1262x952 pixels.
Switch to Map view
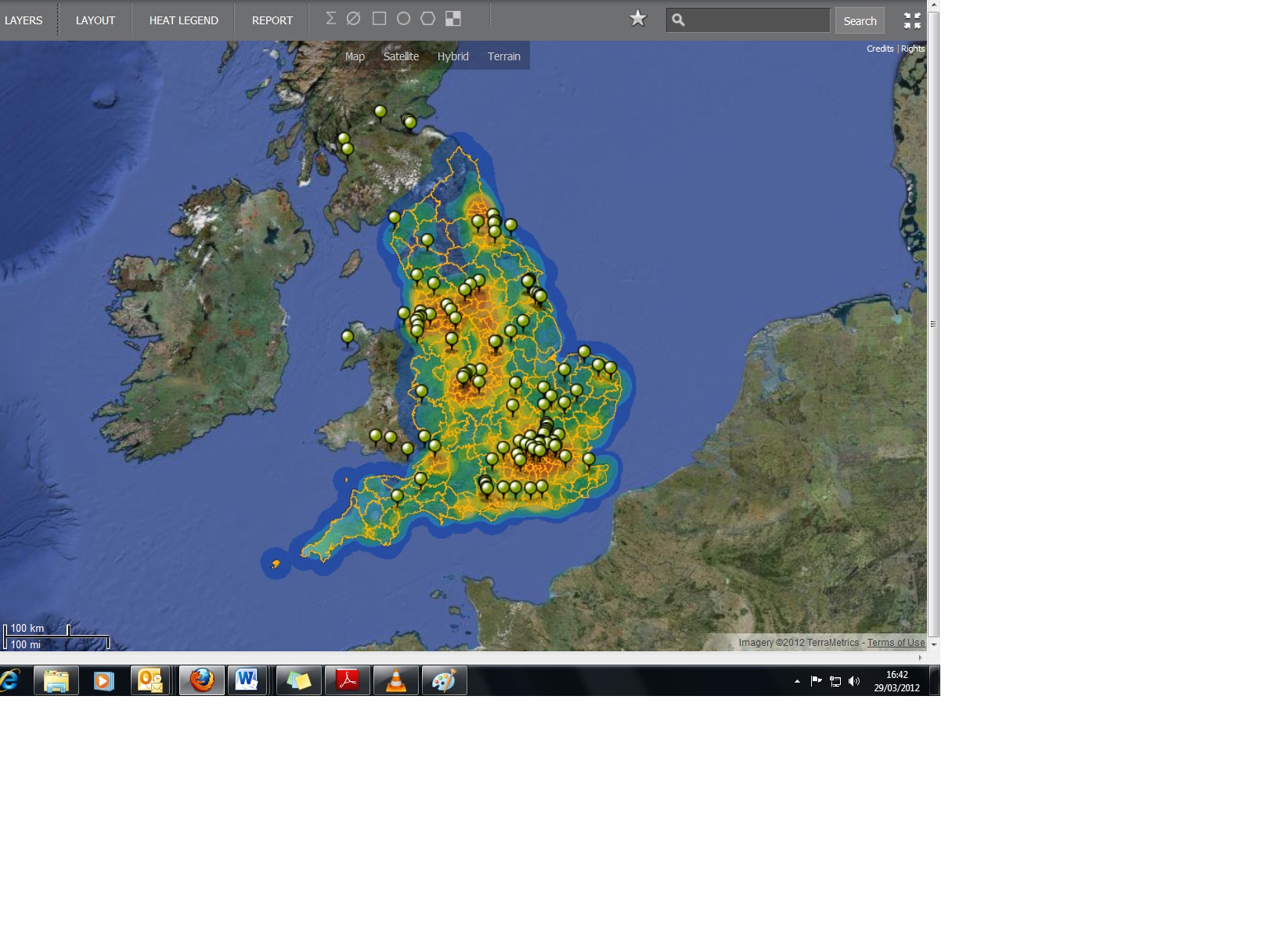click(x=355, y=56)
